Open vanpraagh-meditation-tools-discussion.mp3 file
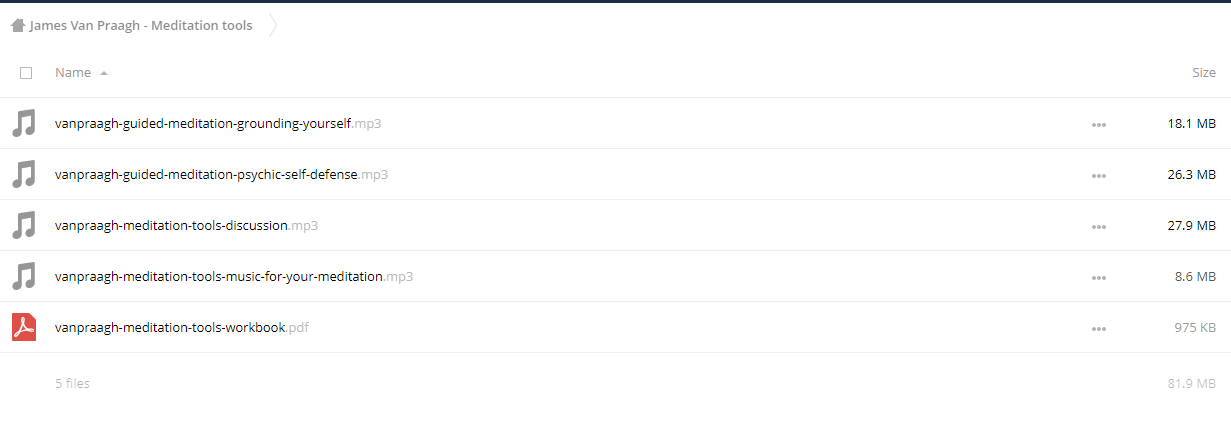 pyautogui.click(x=186, y=226)
